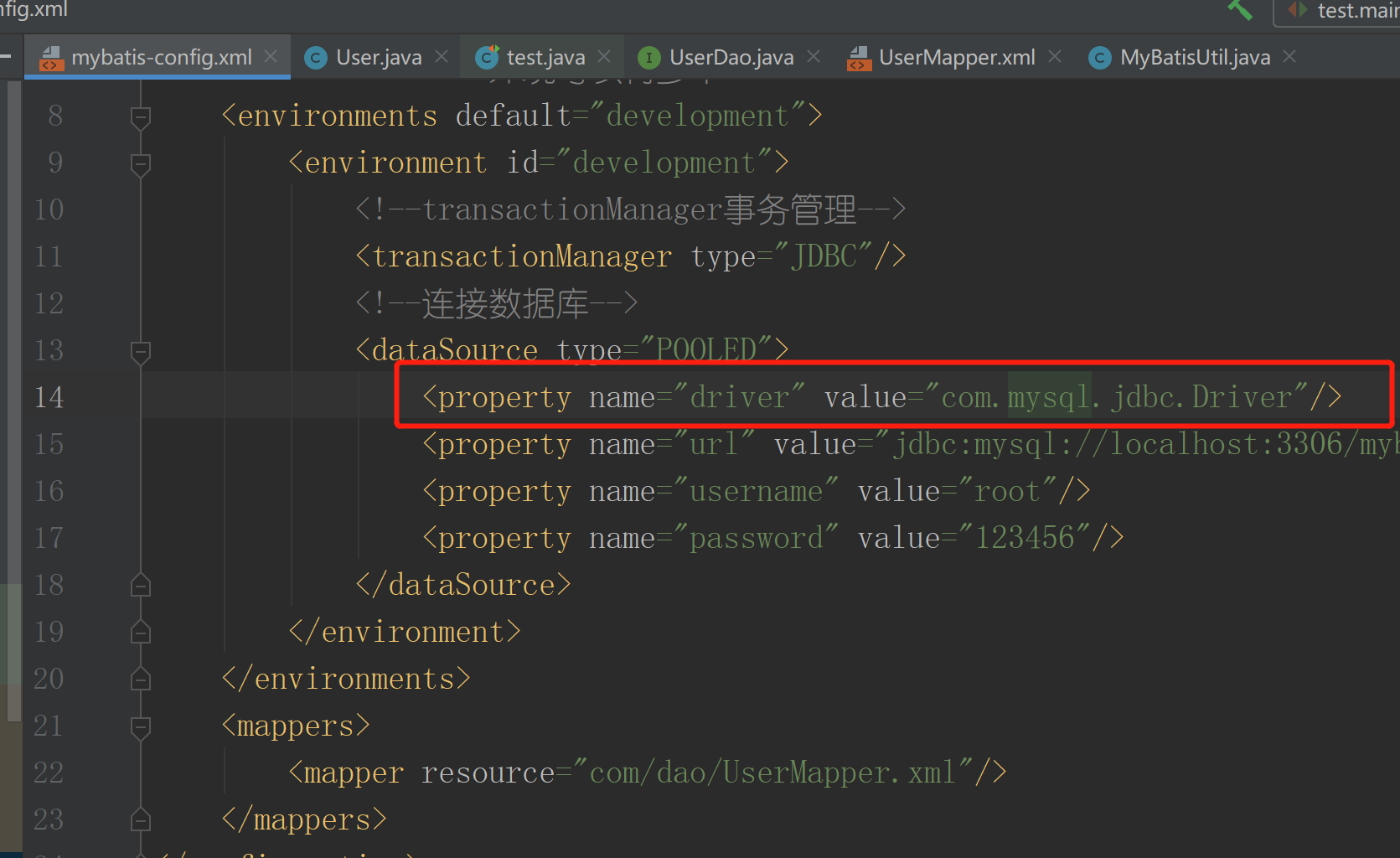Click the fold end marker at line 18
1400x858 pixels.
pyautogui.click(x=140, y=585)
